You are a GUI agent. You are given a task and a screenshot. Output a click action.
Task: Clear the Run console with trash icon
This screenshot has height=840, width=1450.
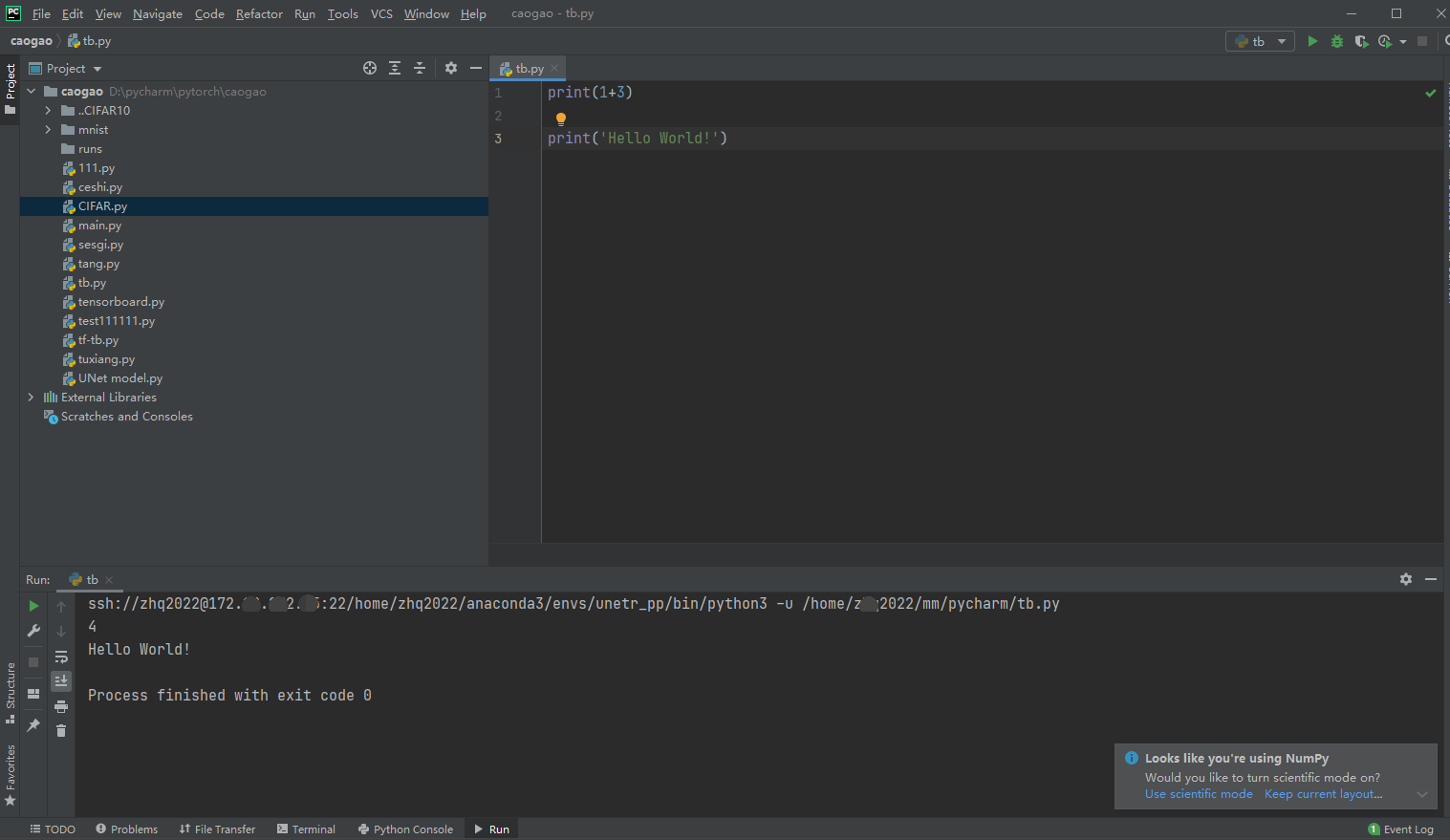click(x=61, y=731)
